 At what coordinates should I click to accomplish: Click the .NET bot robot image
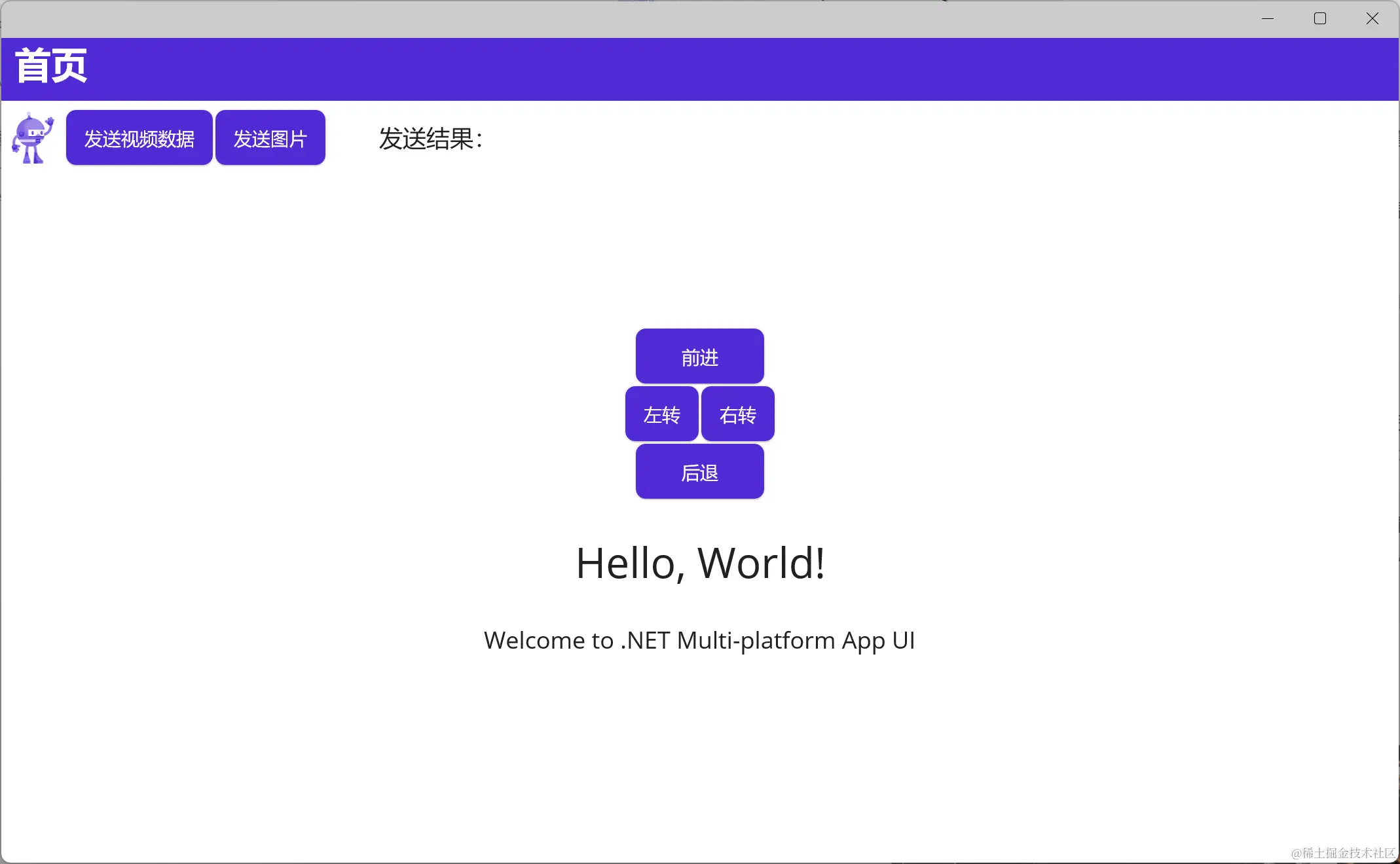pyautogui.click(x=33, y=138)
